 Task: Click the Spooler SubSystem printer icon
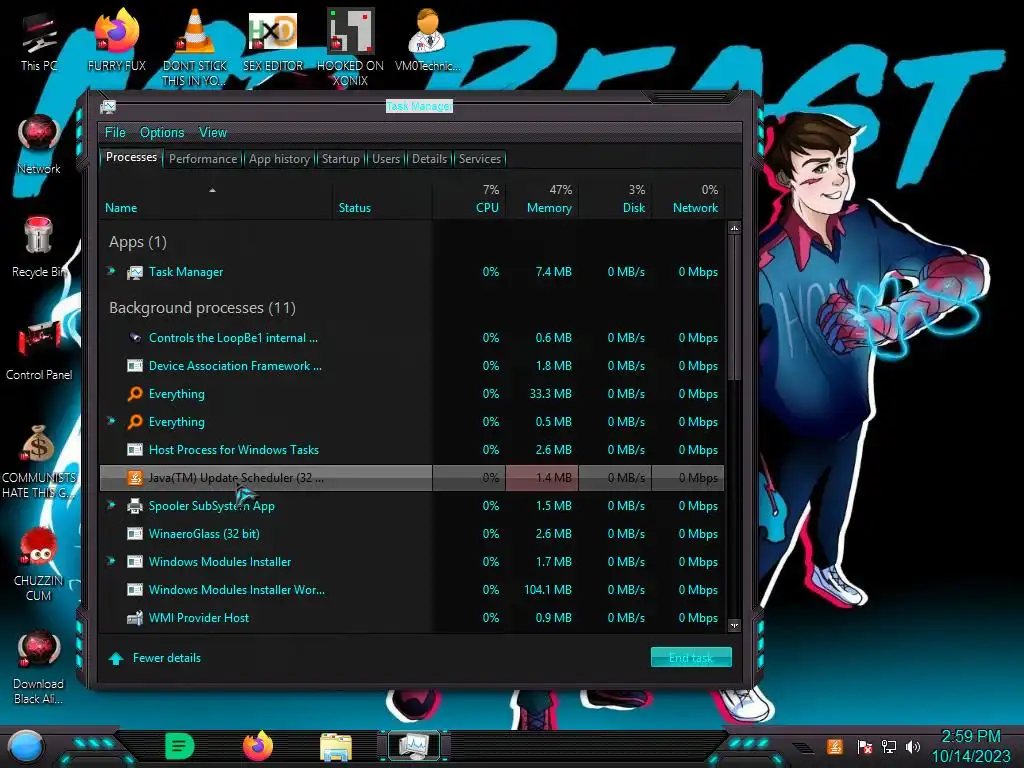(x=135, y=505)
